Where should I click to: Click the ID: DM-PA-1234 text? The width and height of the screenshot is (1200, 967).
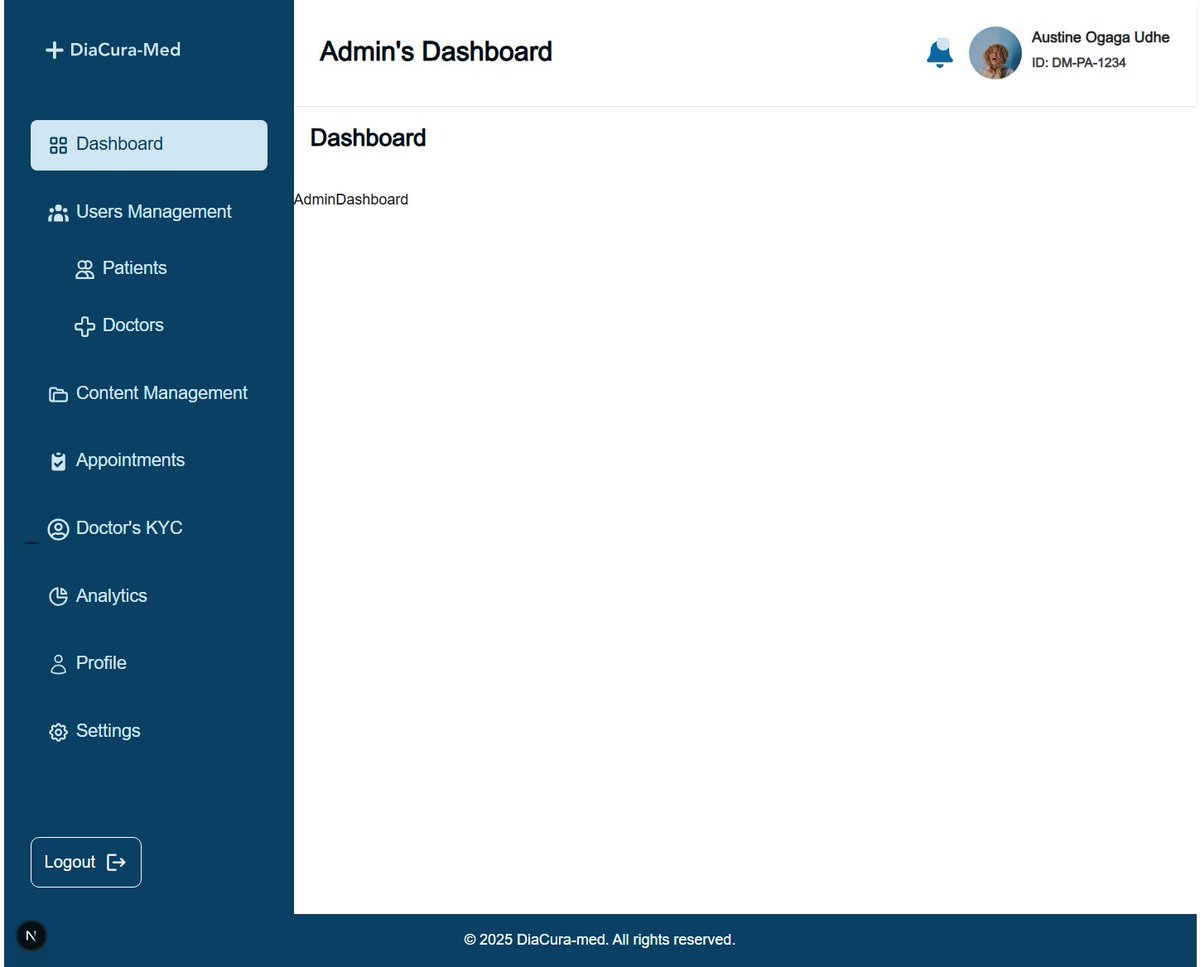[x=1079, y=63]
